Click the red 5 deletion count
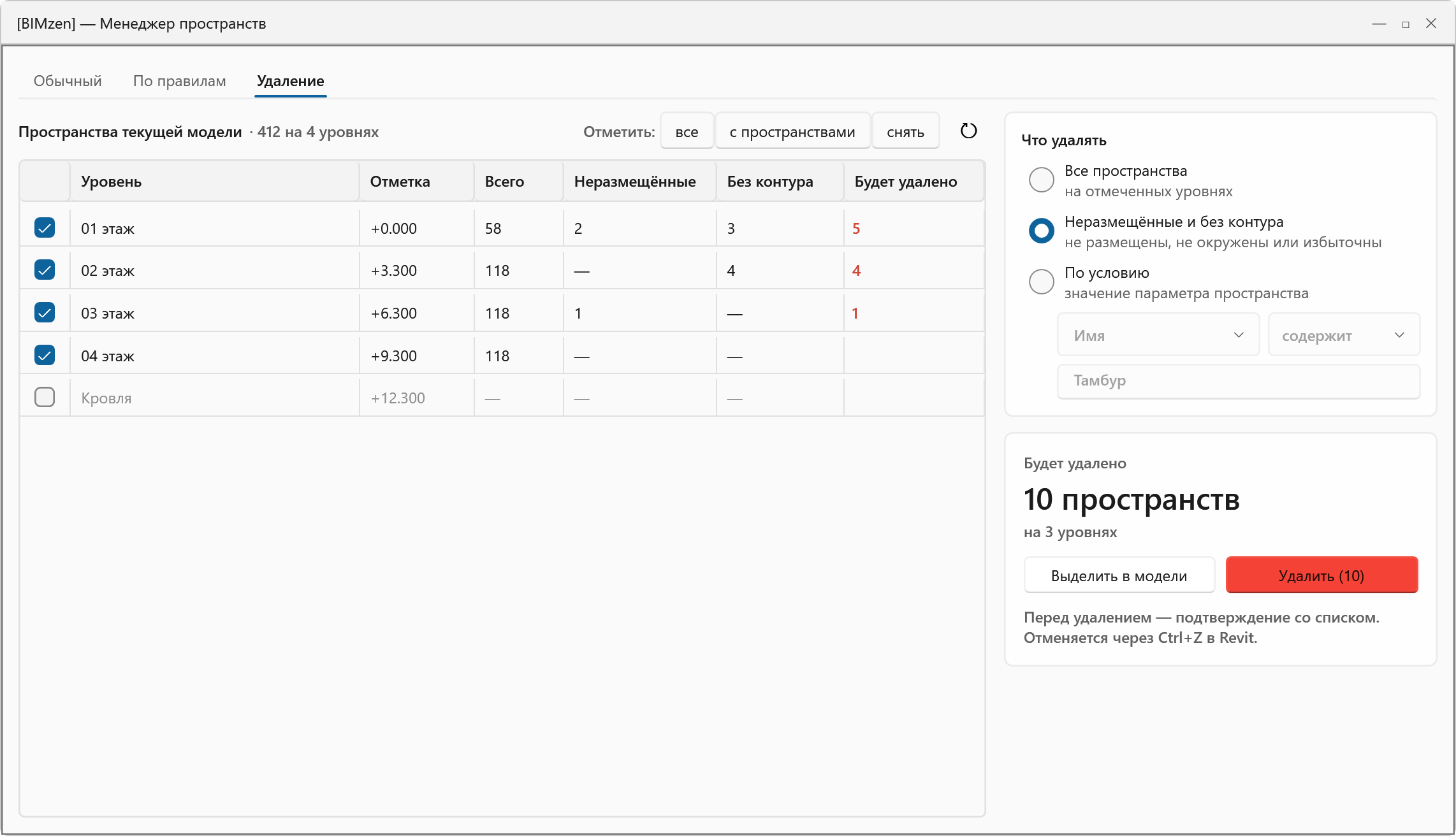The image size is (1456, 836). [856, 229]
